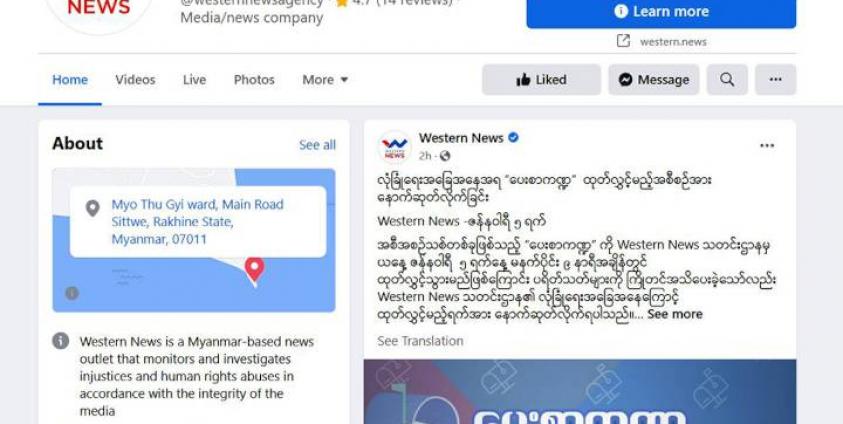The height and width of the screenshot is (424, 843).
Task: Click the blue verified badge
Action: (x=513, y=138)
